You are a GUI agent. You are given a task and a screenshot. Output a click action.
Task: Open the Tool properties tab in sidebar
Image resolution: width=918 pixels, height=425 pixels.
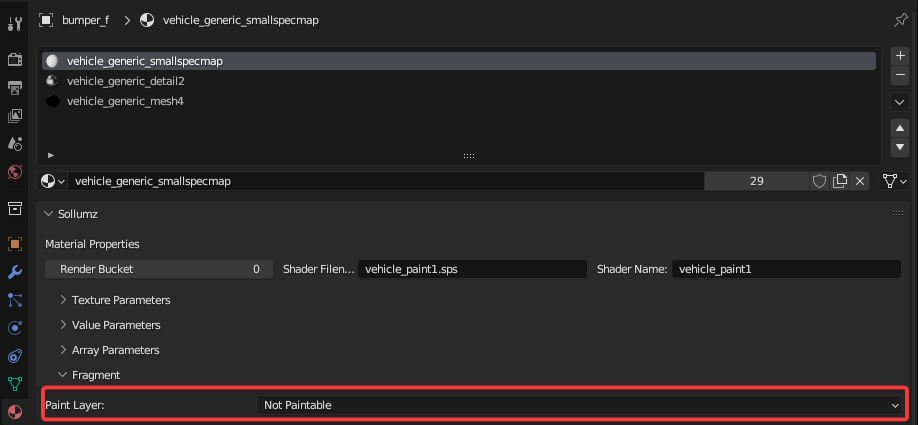pyautogui.click(x=15, y=23)
